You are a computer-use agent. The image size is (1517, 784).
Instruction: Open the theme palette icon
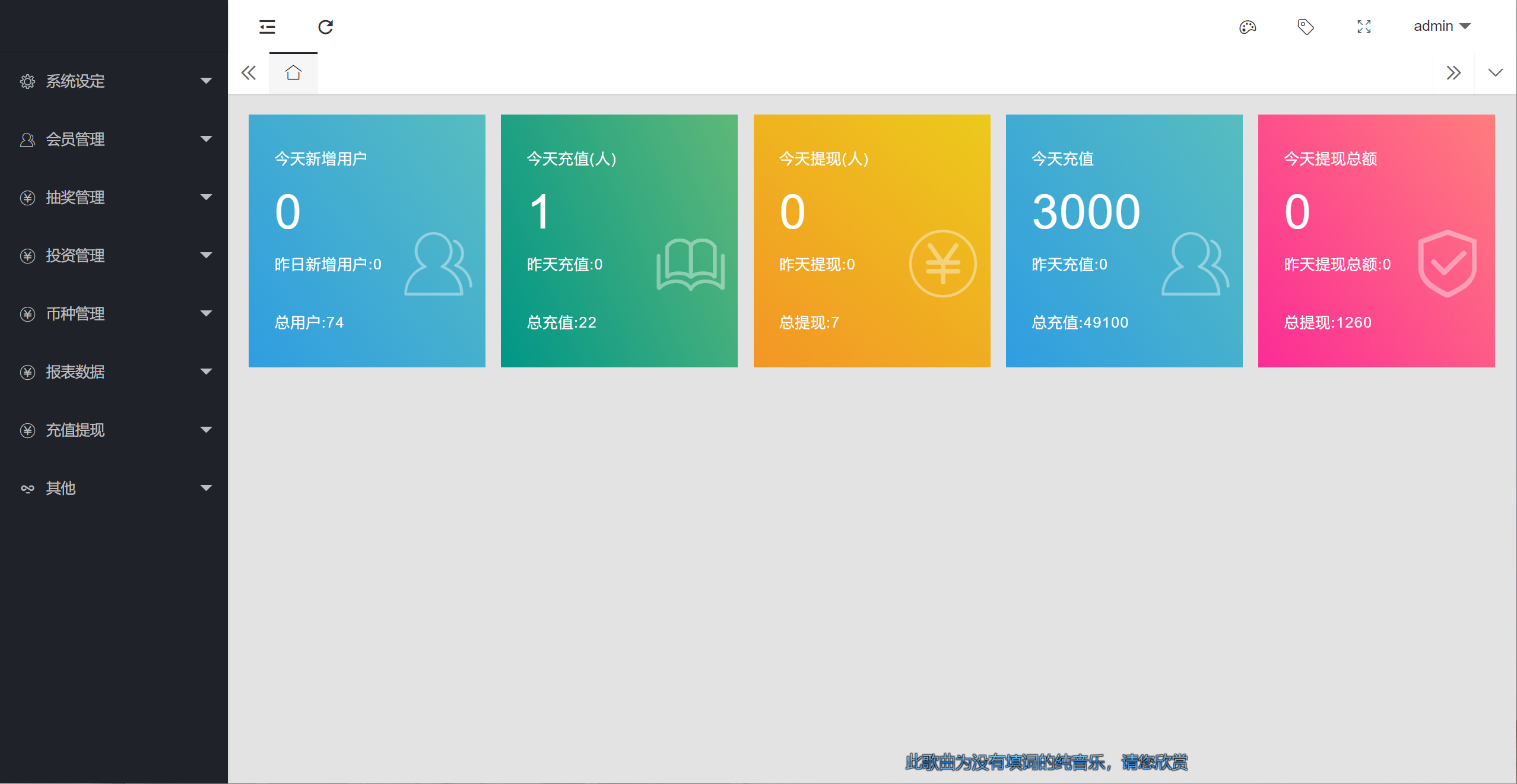tap(1247, 27)
